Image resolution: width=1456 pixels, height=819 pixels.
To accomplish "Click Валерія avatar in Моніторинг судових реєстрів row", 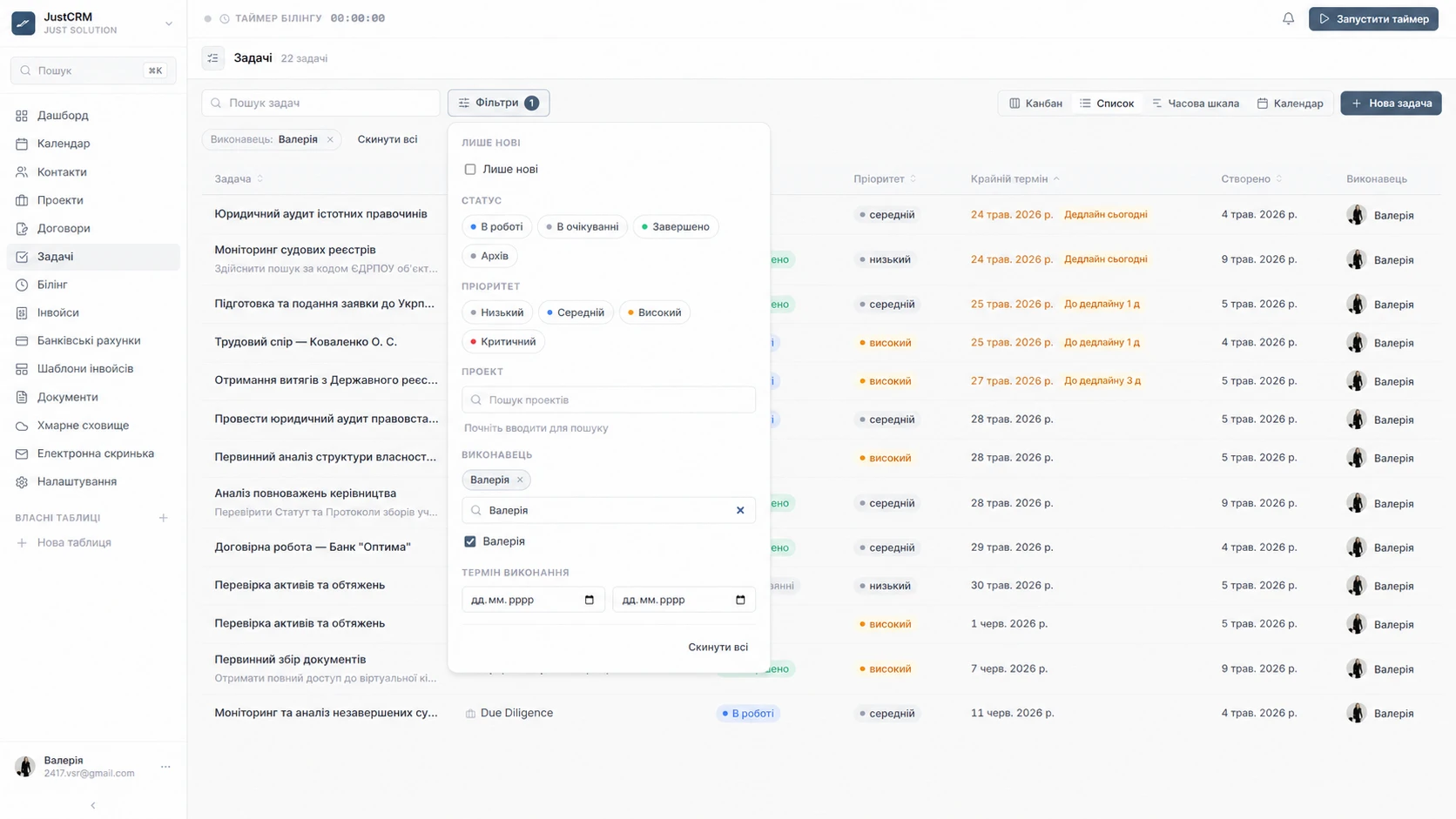I will (x=1356, y=259).
